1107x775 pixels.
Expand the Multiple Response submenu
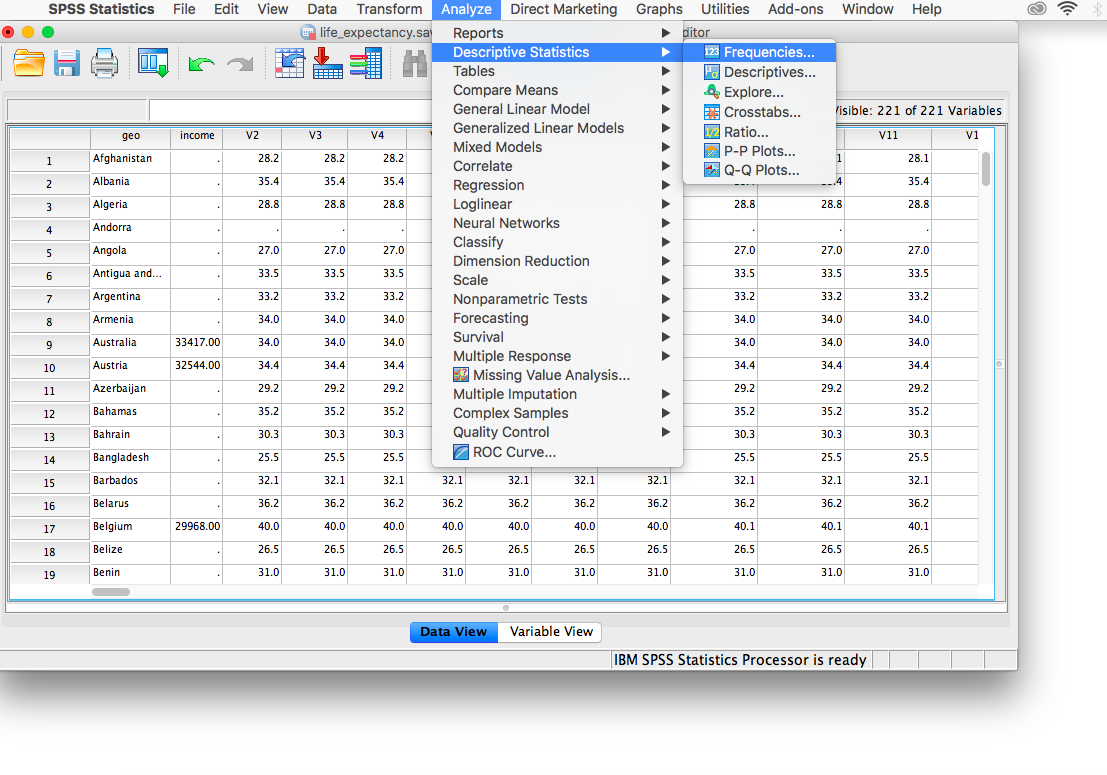pyautogui.click(x=557, y=357)
